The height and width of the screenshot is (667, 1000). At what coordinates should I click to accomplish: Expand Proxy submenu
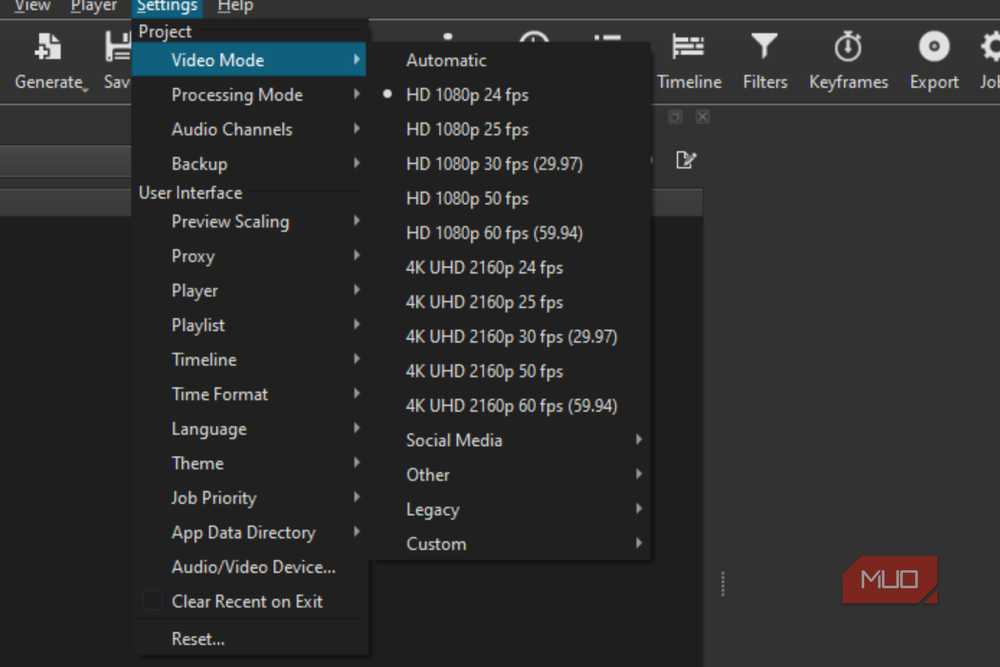[249, 256]
